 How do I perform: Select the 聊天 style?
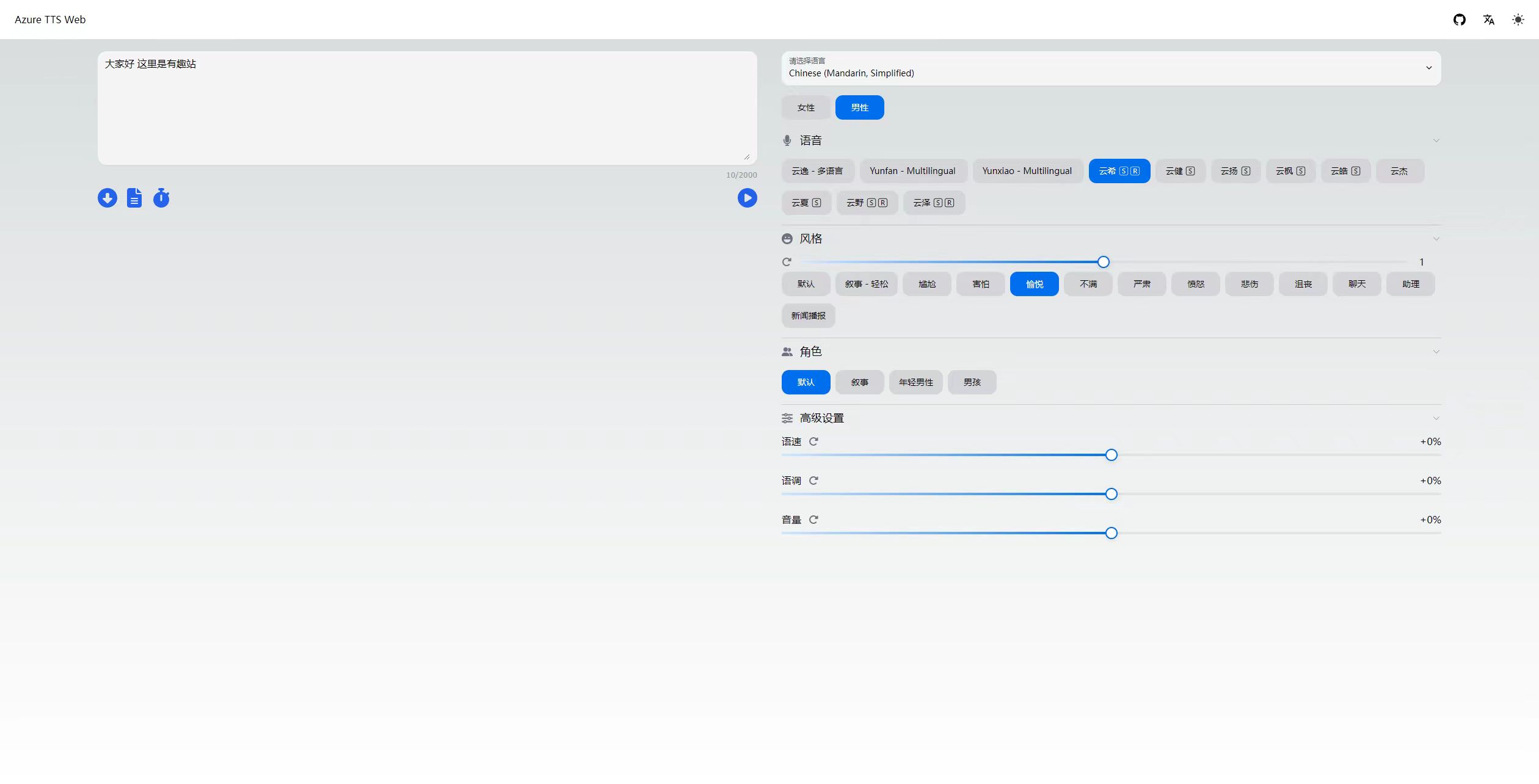(x=1357, y=284)
